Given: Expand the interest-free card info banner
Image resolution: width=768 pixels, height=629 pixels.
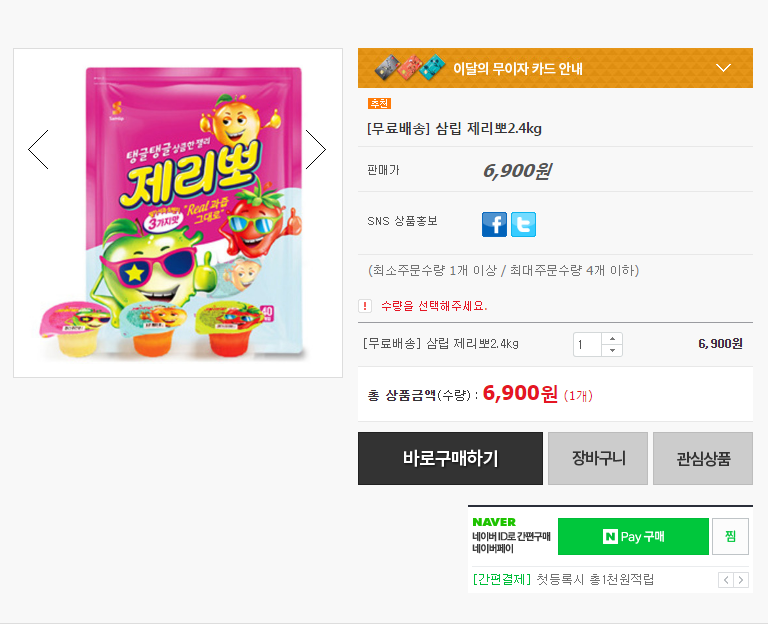Looking at the screenshot, I should pos(724,68).
